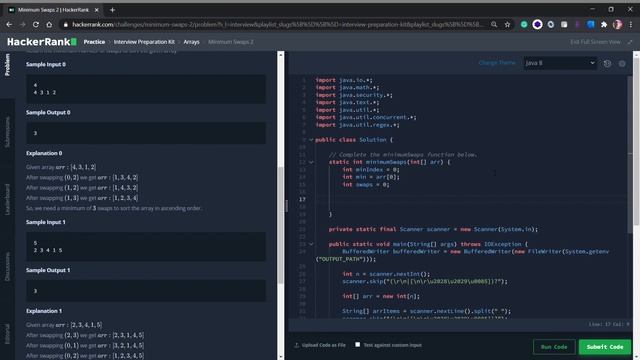
Task: Click the problem pane scrollbar down arrow
Action: point(280,357)
